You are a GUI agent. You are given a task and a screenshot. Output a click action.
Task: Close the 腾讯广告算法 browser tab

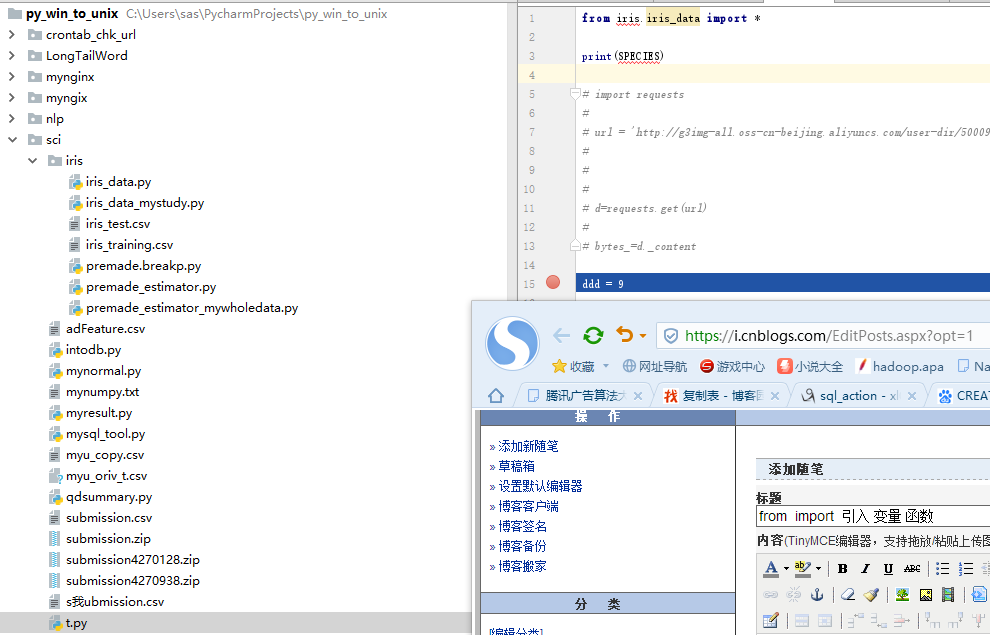pos(638,396)
